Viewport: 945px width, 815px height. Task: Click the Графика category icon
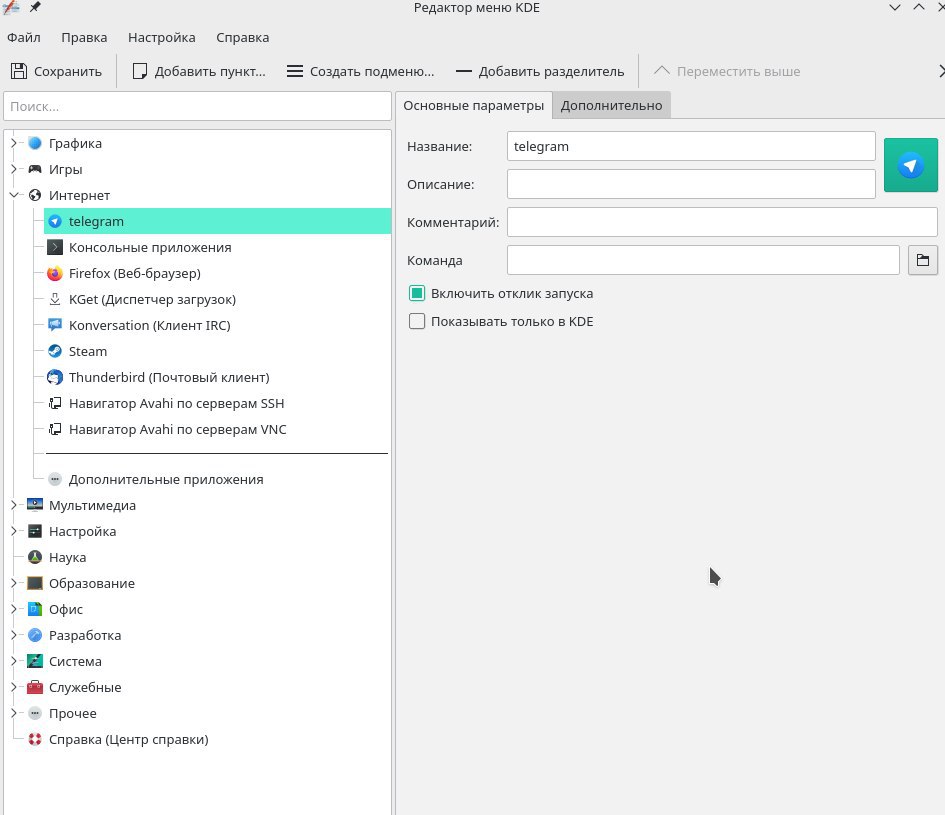(35, 143)
